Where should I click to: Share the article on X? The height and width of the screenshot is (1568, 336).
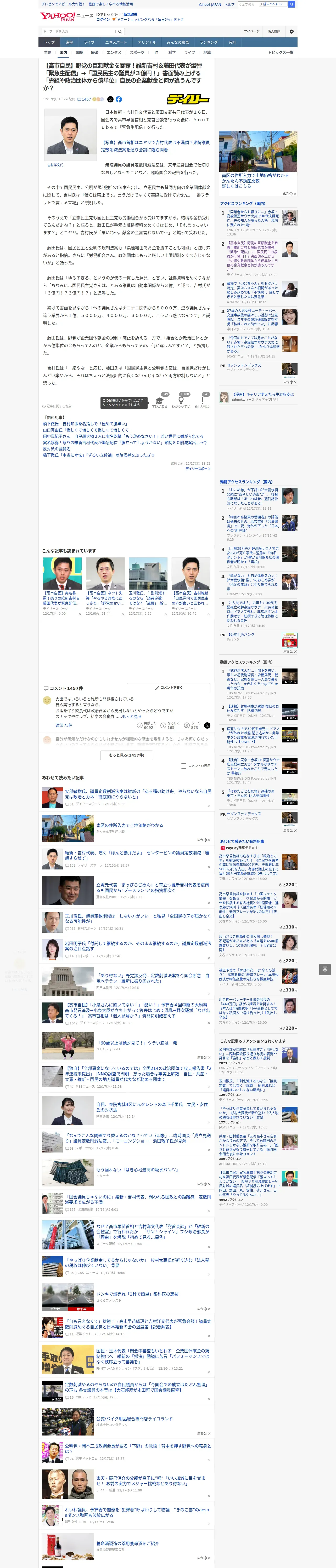110,99
